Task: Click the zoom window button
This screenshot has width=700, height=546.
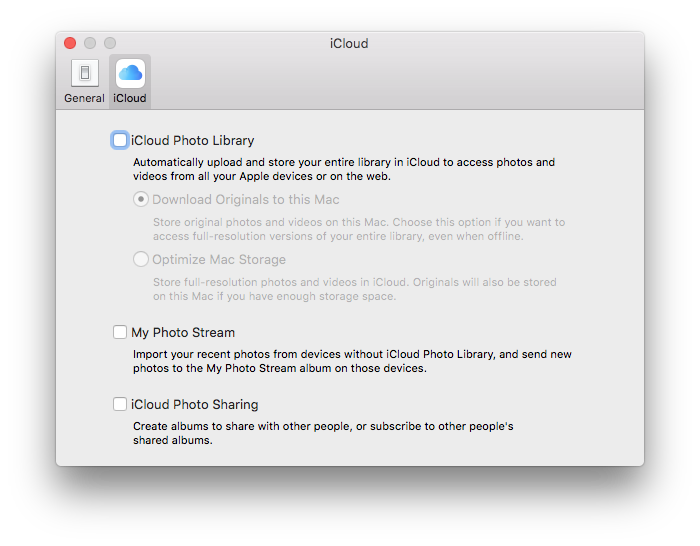Action: 110,43
